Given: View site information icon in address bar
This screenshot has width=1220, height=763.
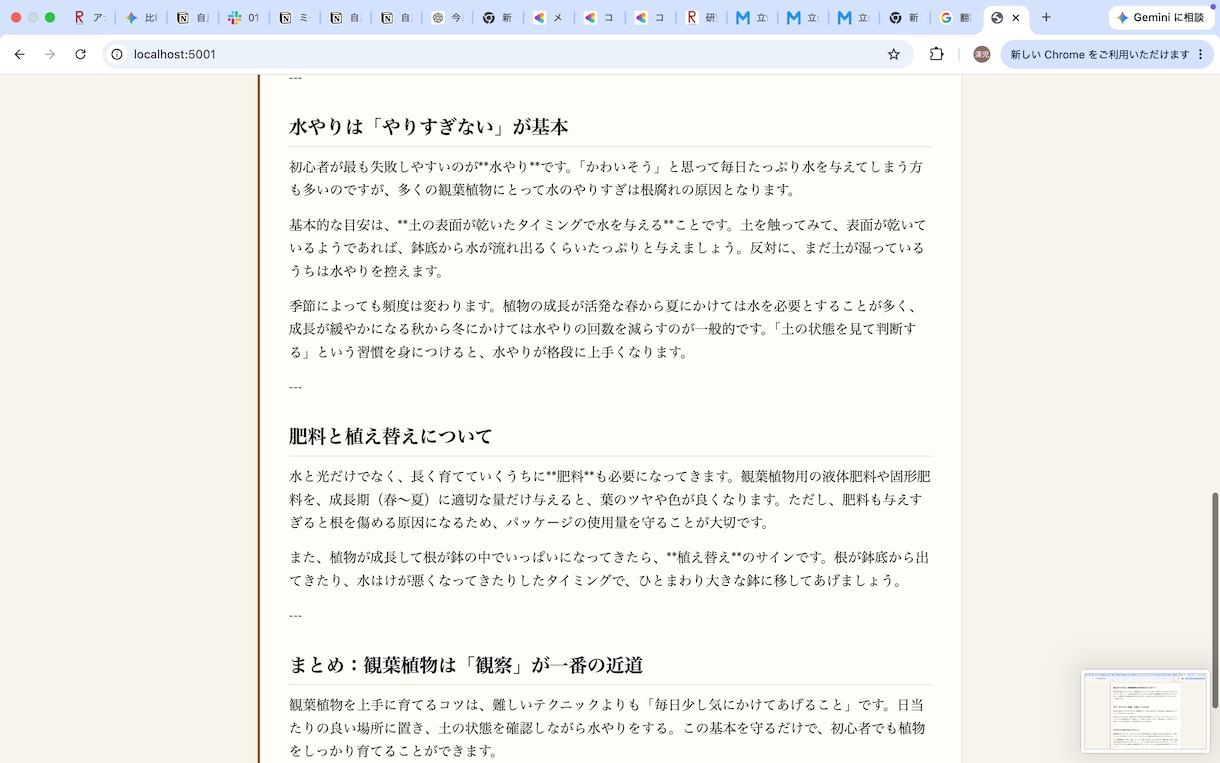Looking at the screenshot, I should 117,54.
